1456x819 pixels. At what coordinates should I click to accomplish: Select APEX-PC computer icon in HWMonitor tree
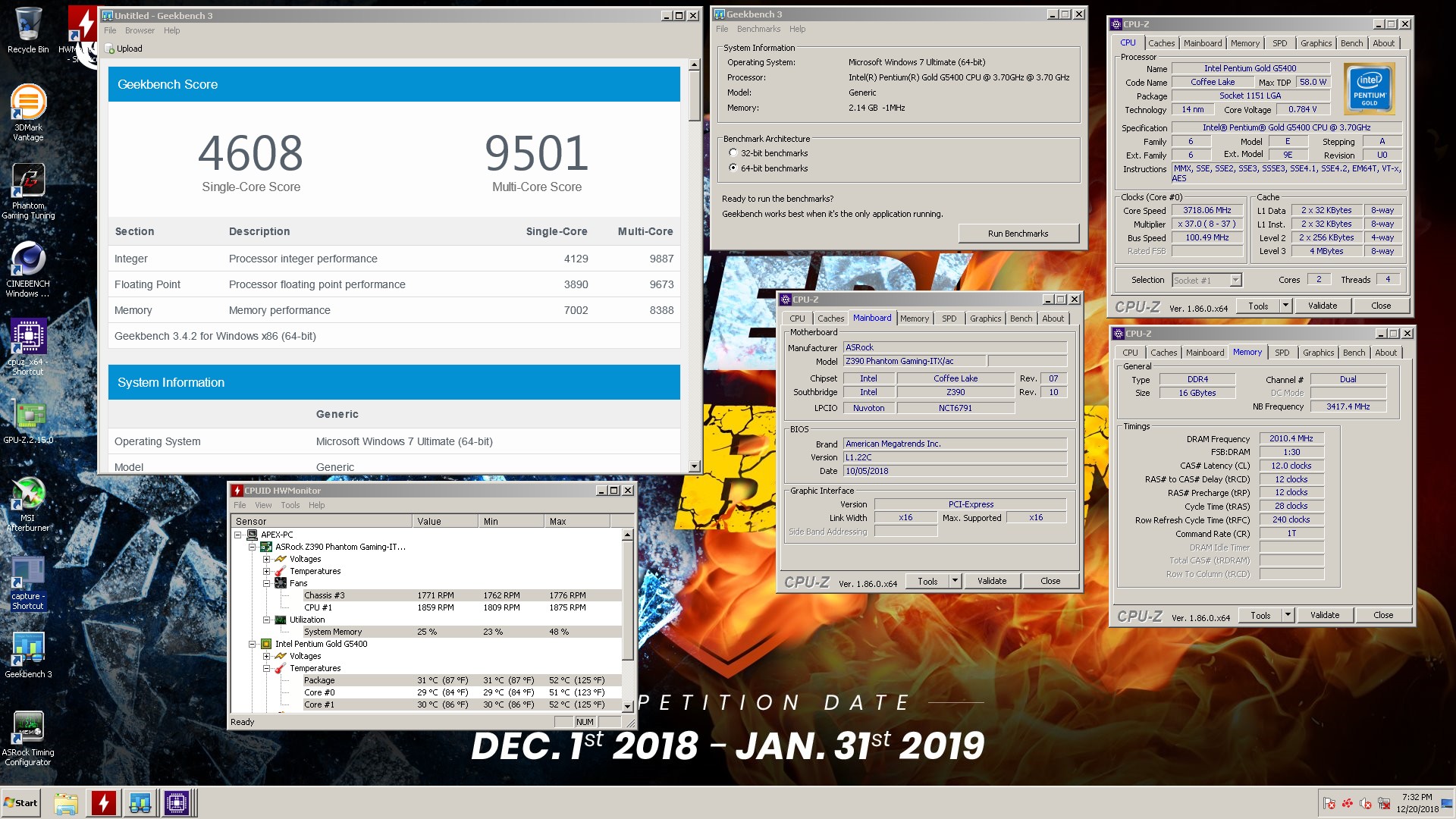coord(252,535)
